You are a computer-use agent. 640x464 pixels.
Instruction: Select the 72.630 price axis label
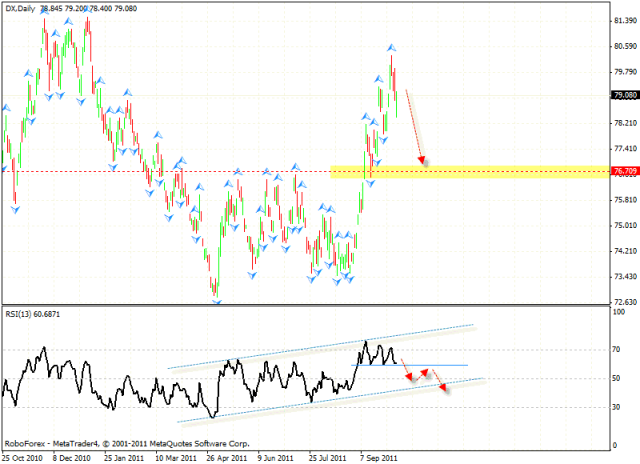[x=624, y=302]
